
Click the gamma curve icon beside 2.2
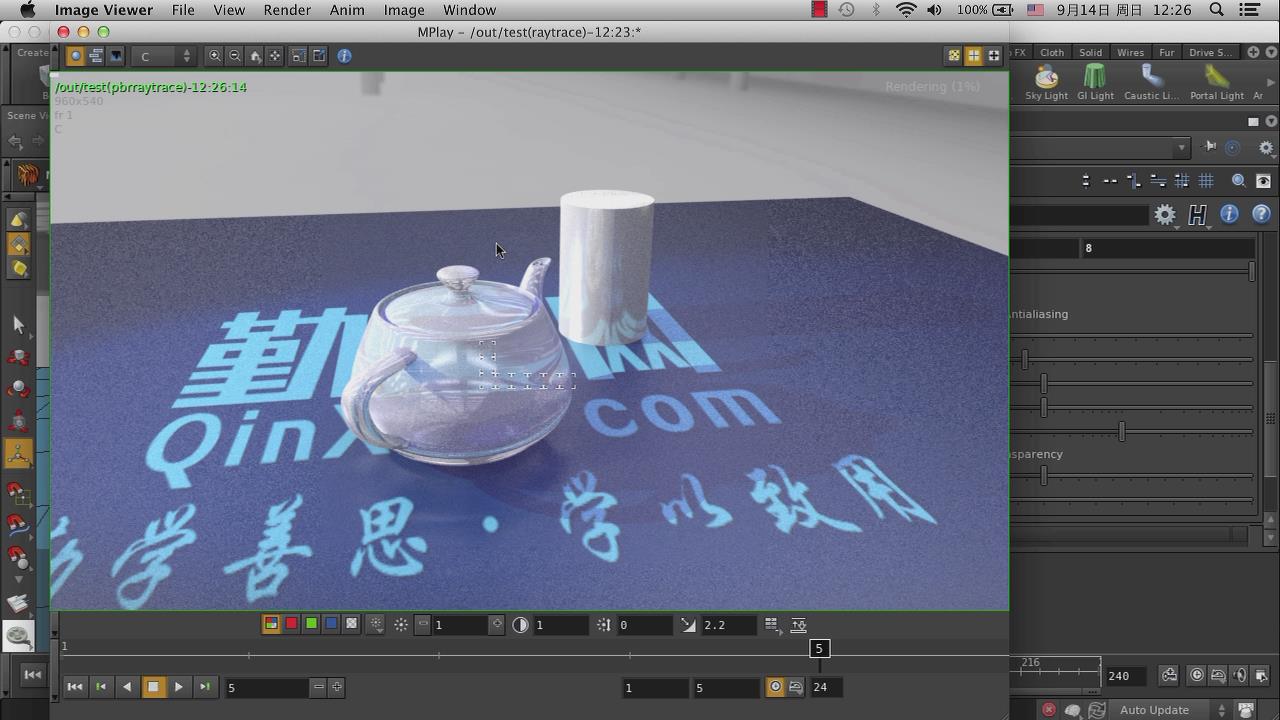[688, 625]
